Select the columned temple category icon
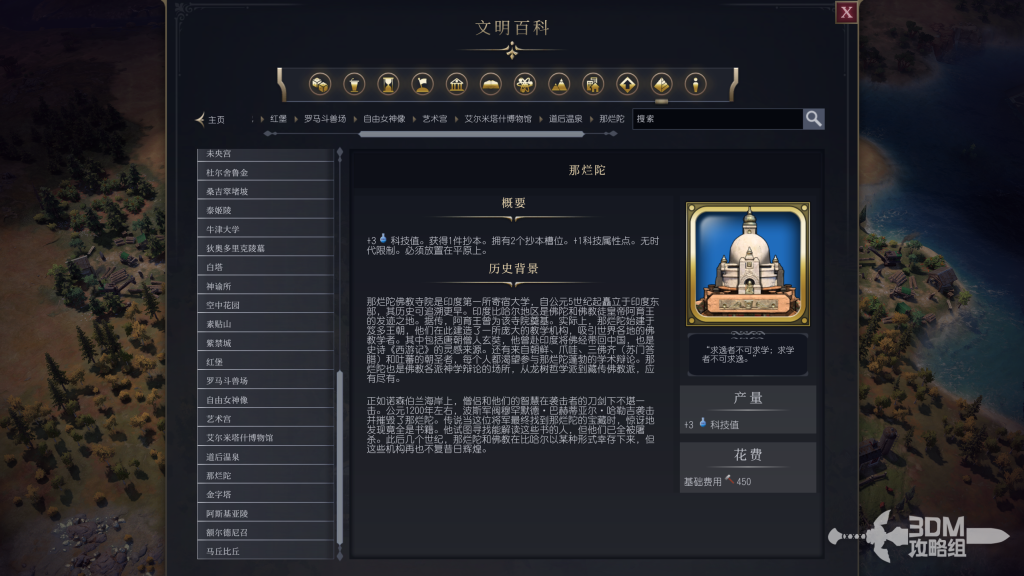This screenshot has width=1024, height=576. tap(456, 84)
